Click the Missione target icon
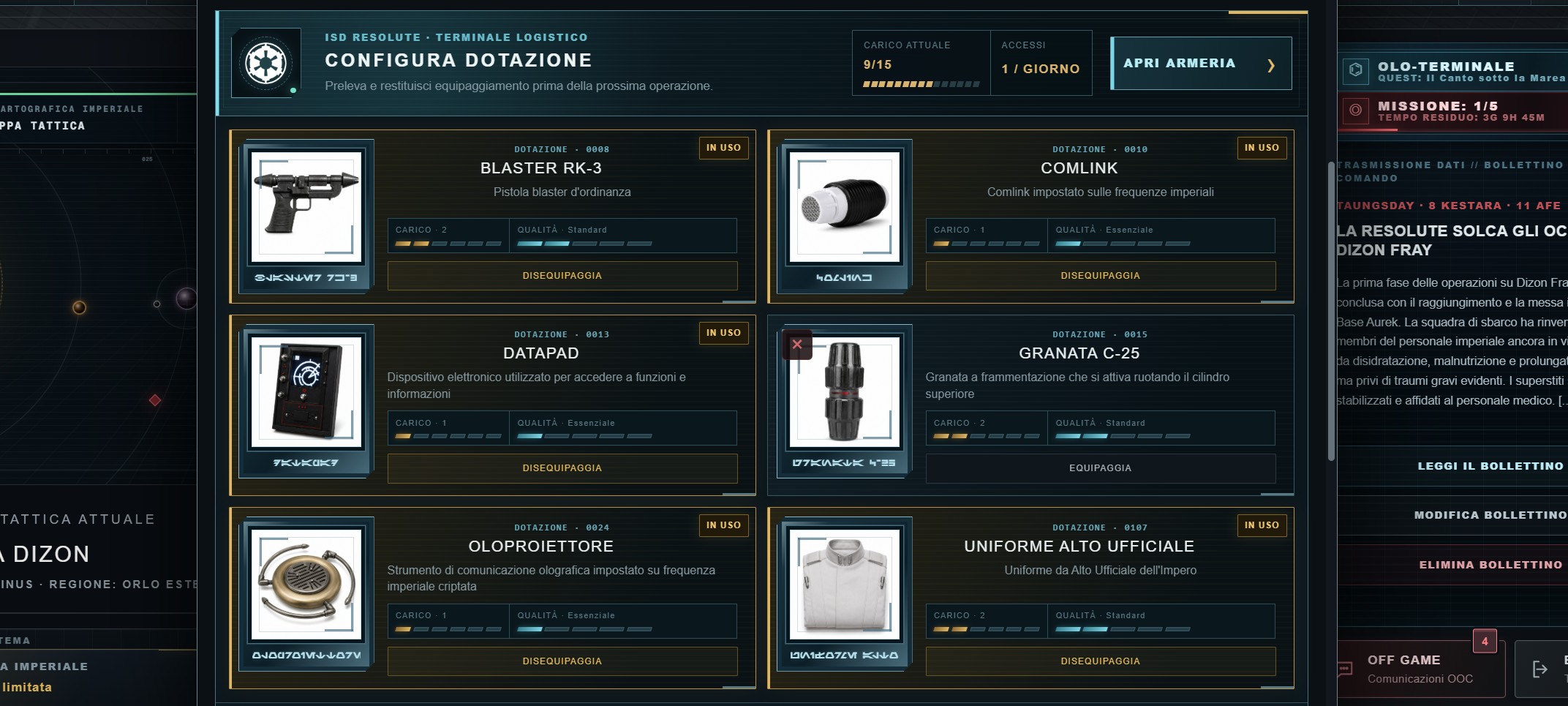The height and width of the screenshot is (706, 1568). pos(1355,110)
